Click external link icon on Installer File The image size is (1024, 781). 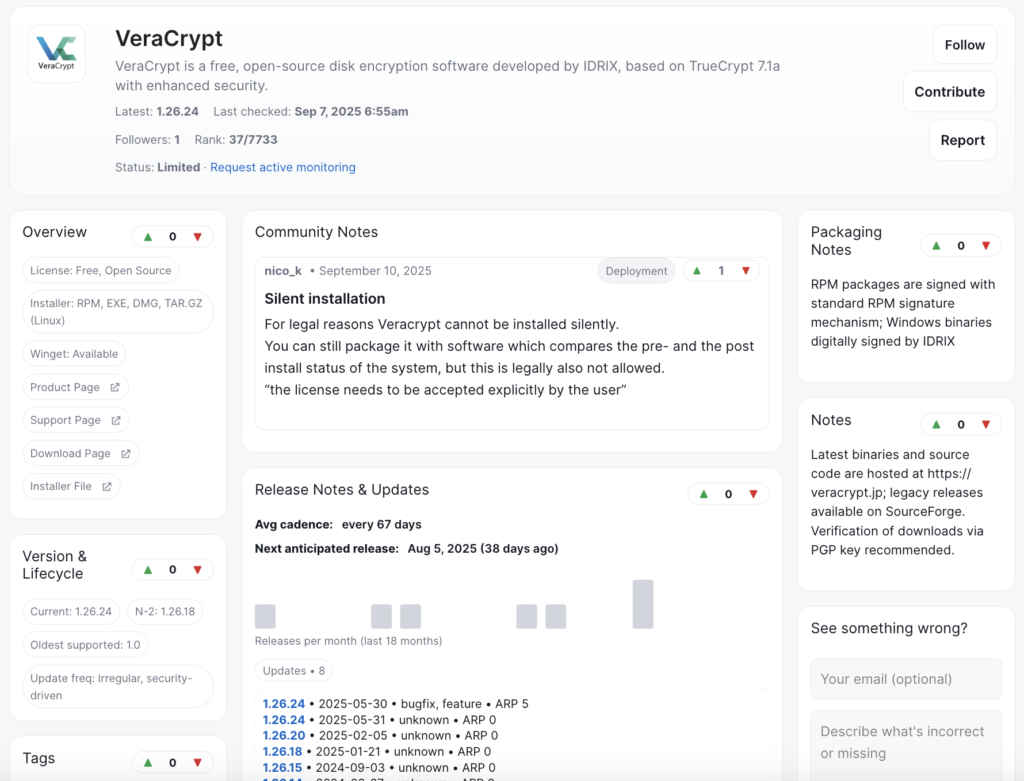coord(106,486)
